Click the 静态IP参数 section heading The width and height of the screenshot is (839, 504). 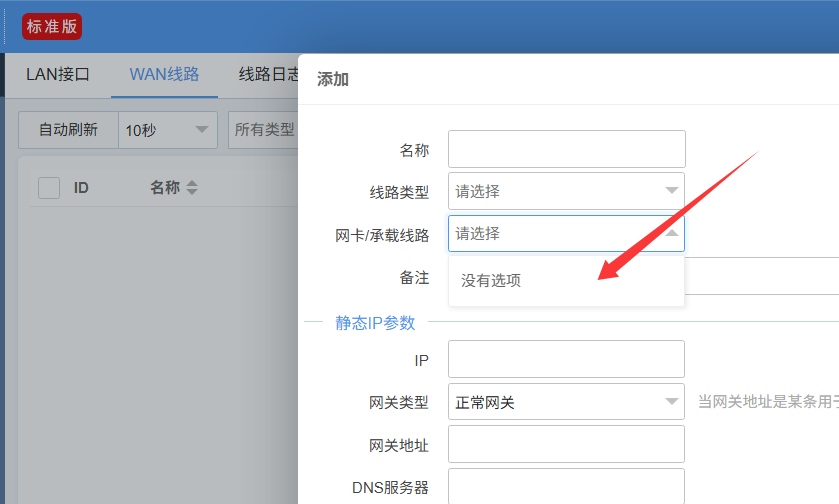click(375, 322)
